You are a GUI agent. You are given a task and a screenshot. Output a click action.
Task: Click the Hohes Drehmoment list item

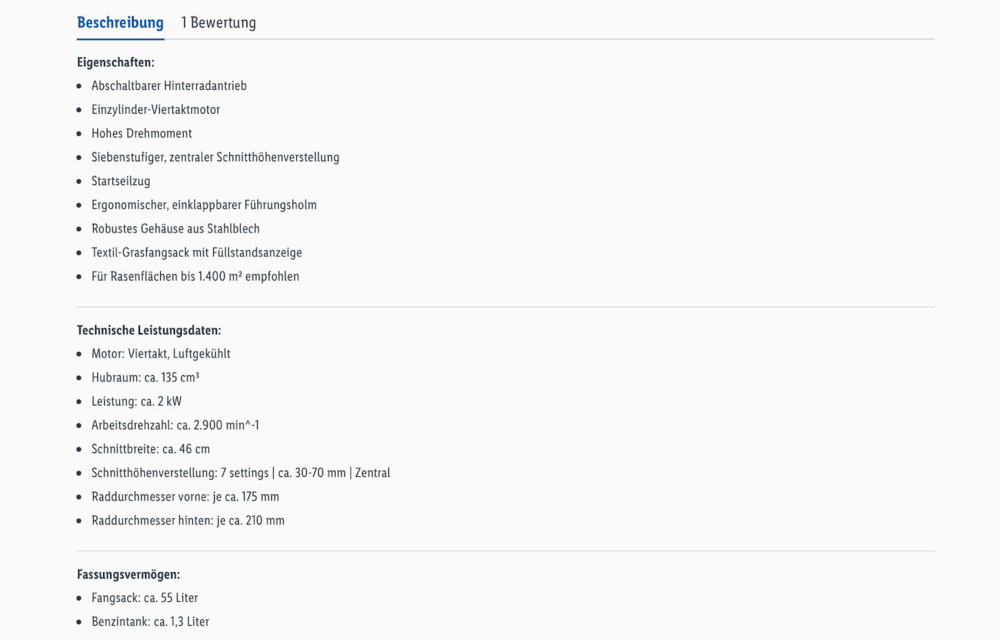tap(142, 133)
